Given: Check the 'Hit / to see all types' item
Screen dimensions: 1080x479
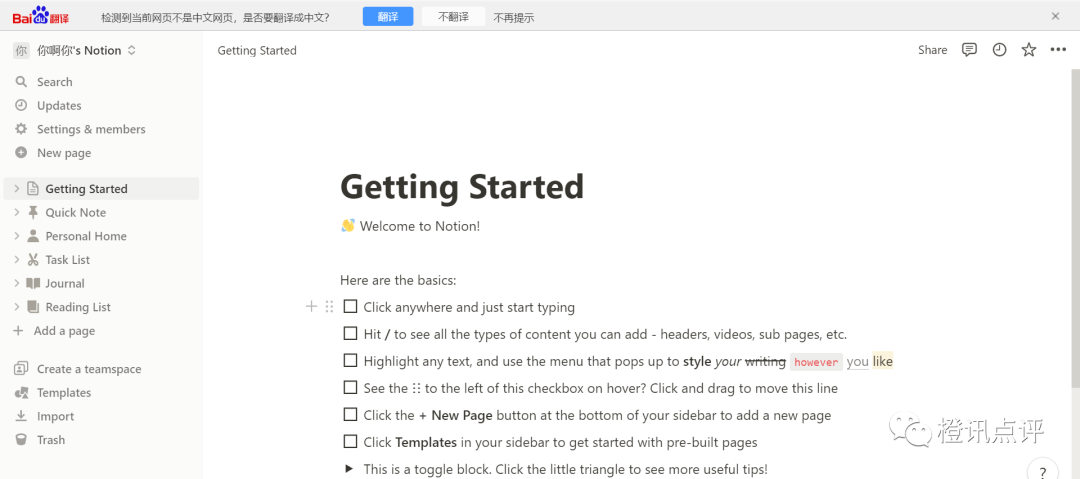Looking at the screenshot, I should coord(351,334).
